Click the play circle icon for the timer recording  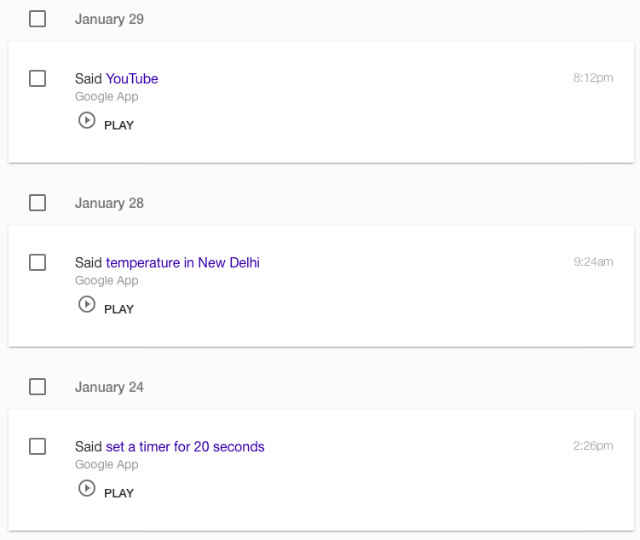(87, 488)
